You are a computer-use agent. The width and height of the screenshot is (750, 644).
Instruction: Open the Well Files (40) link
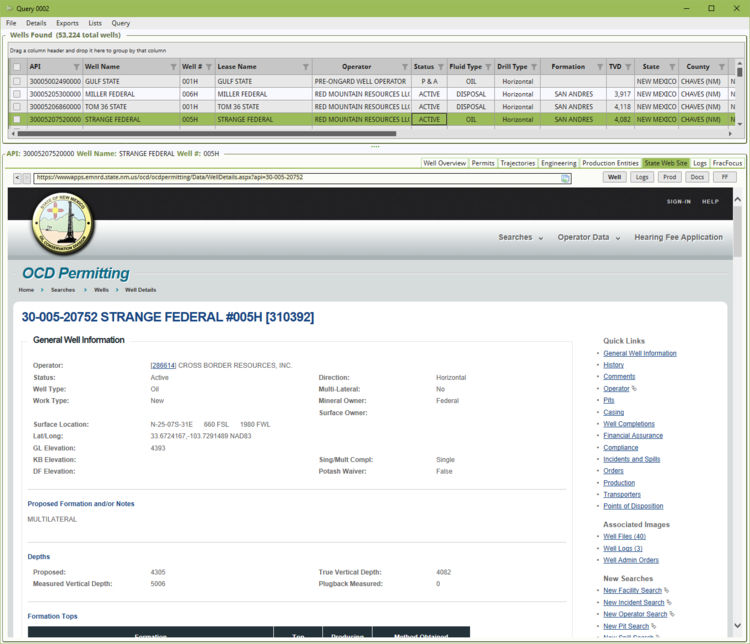[x=624, y=536]
